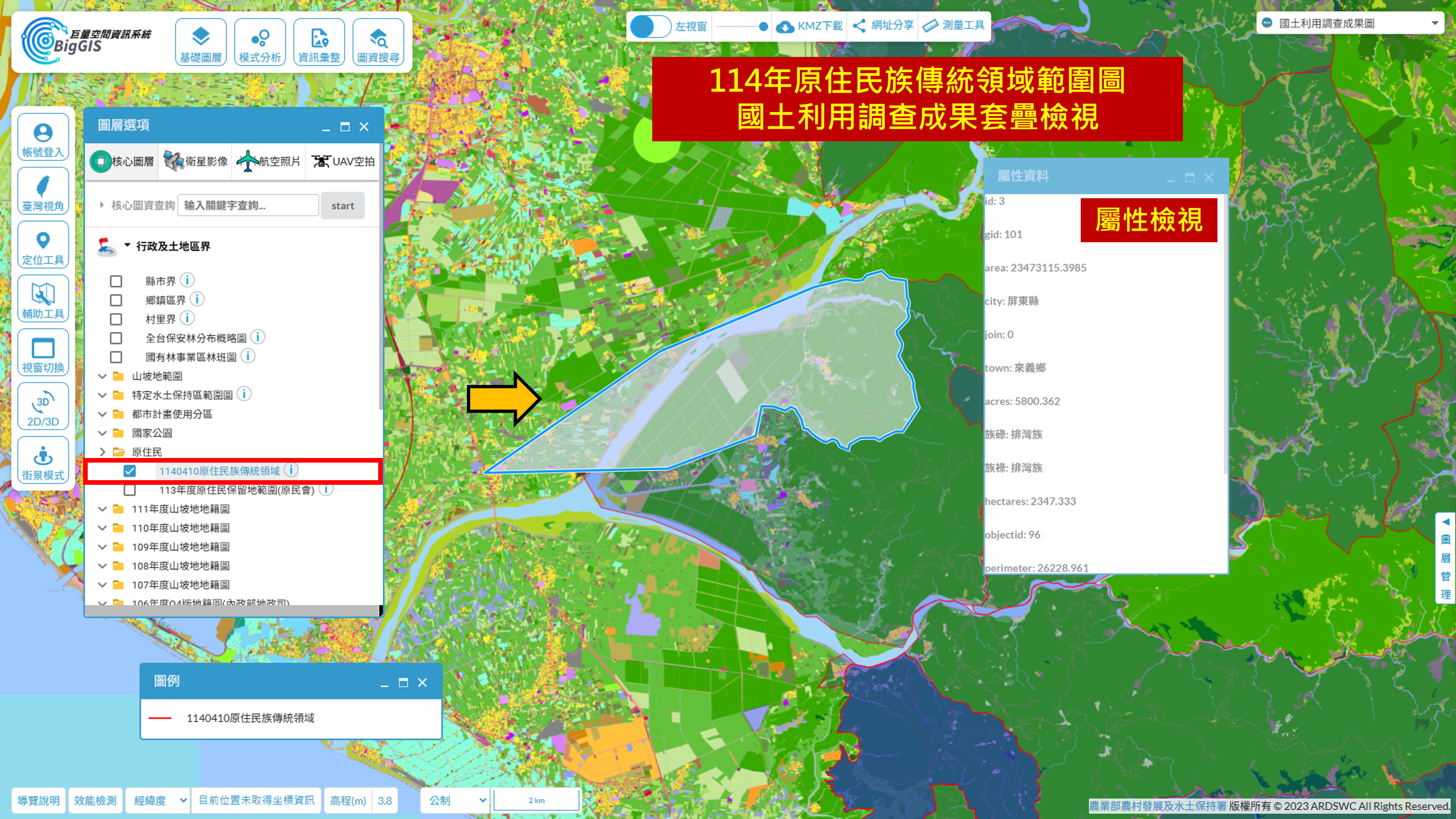Image resolution: width=1456 pixels, height=819 pixels.
Task: Click the 網址分享 URL share button
Action: pyautogui.click(x=883, y=25)
